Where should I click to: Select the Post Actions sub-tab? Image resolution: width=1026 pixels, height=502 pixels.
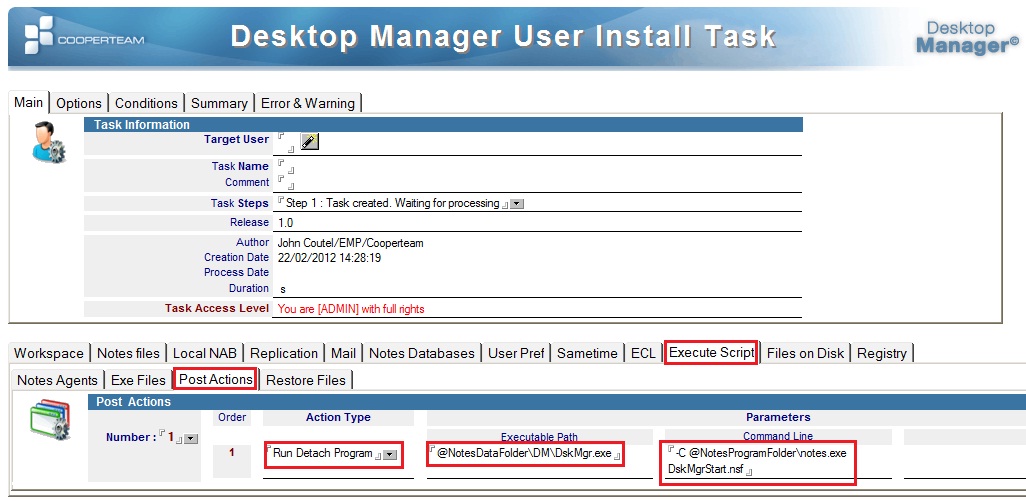tap(215, 380)
